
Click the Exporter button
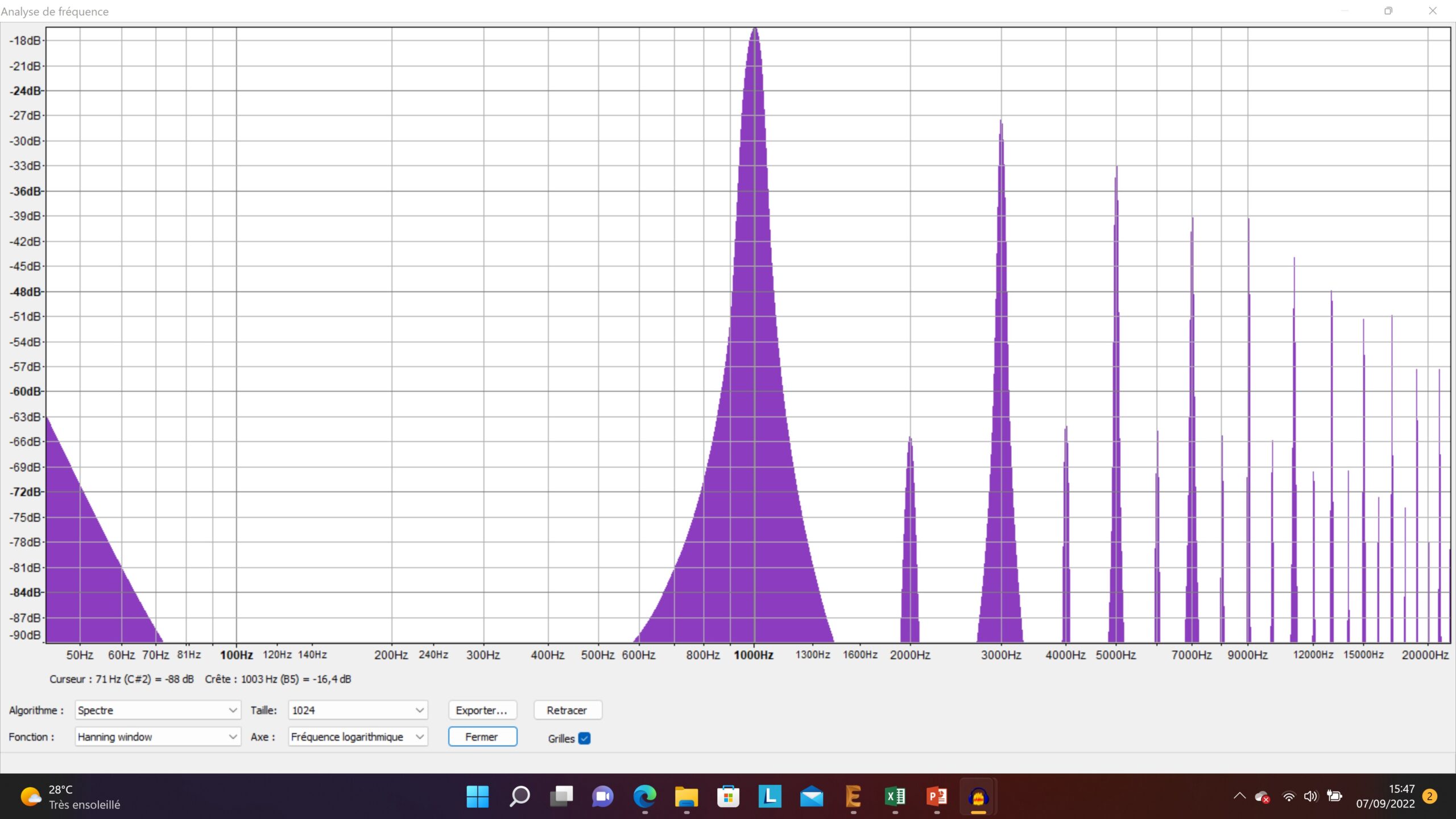coord(482,710)
